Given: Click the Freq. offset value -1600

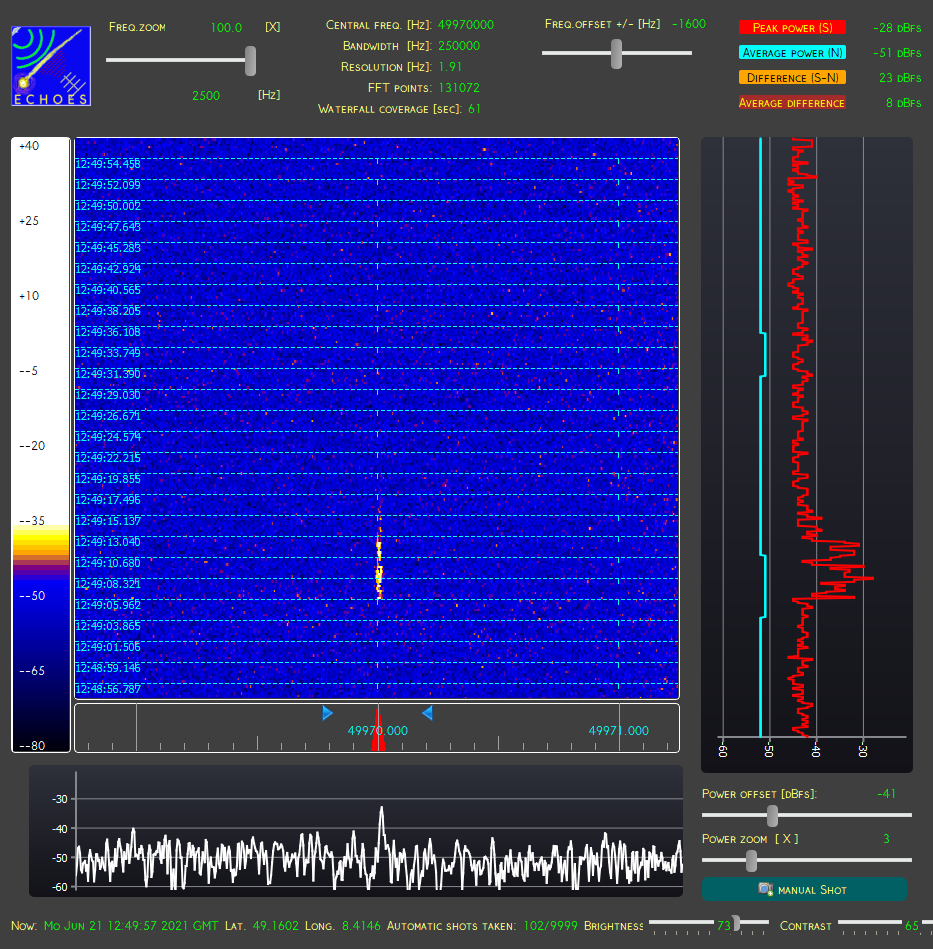Looking at the screenshot, I should point(689,24).
